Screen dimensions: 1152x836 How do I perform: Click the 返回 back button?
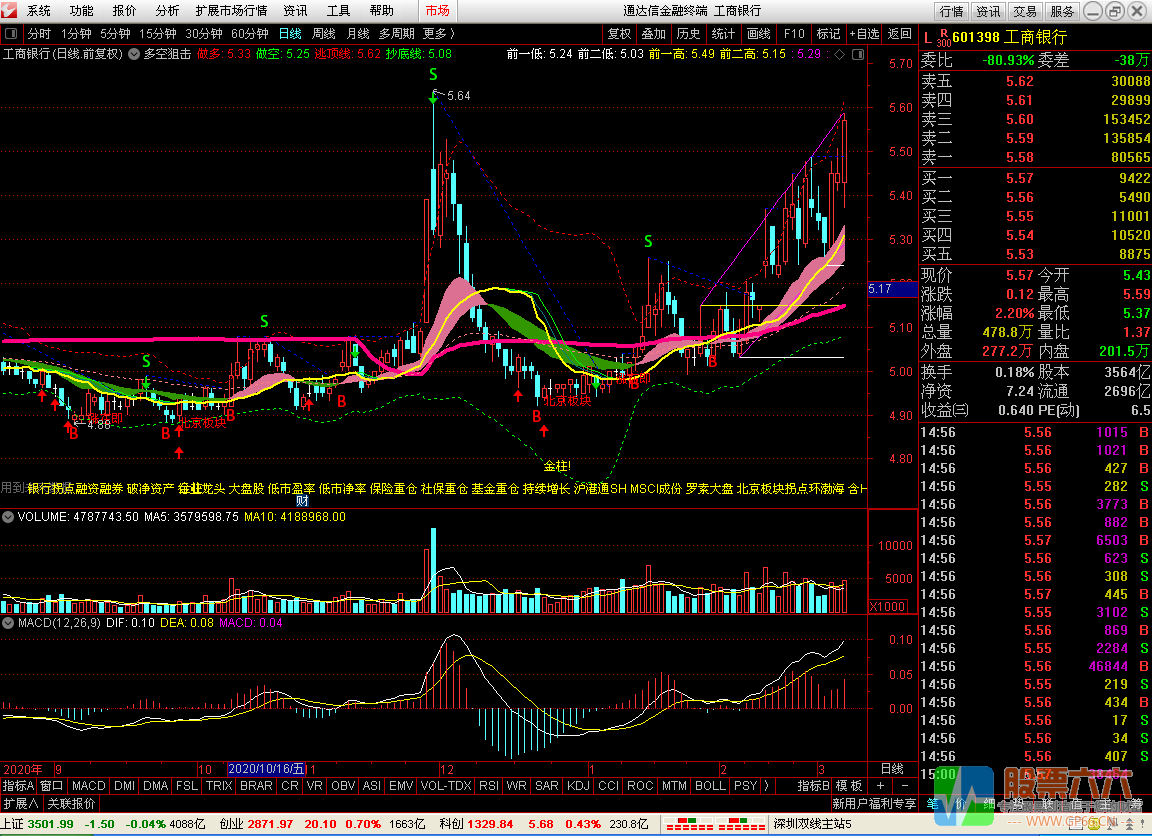(900, 34)
